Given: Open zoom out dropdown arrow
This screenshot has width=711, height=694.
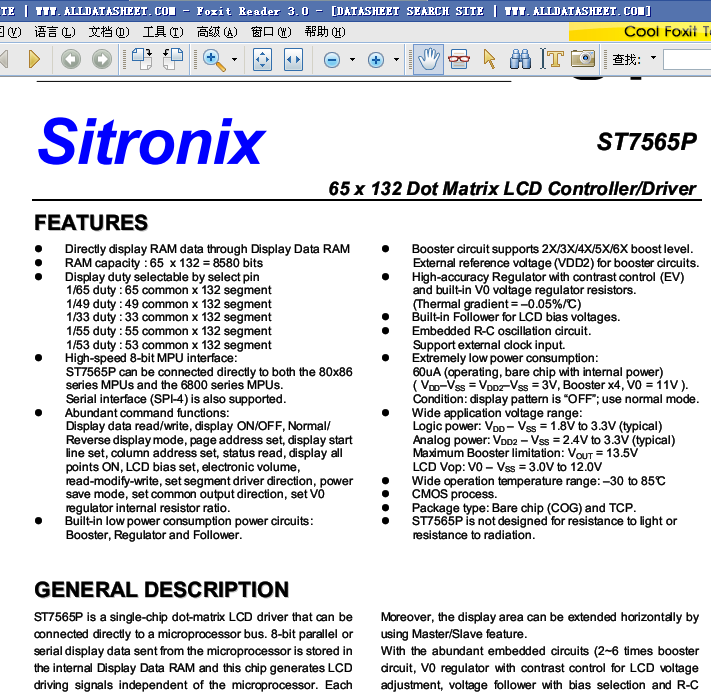Looking at the screenshot, I should point(352,59).
